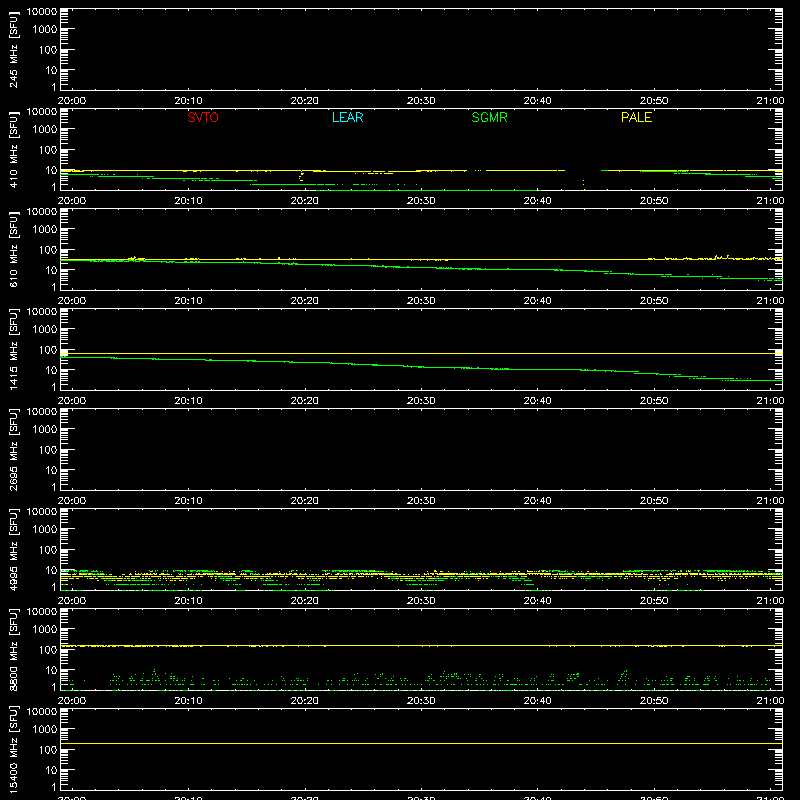Click 20:00 on the 245 MHz time axis

pyautogui.click(x=71, y=101)
